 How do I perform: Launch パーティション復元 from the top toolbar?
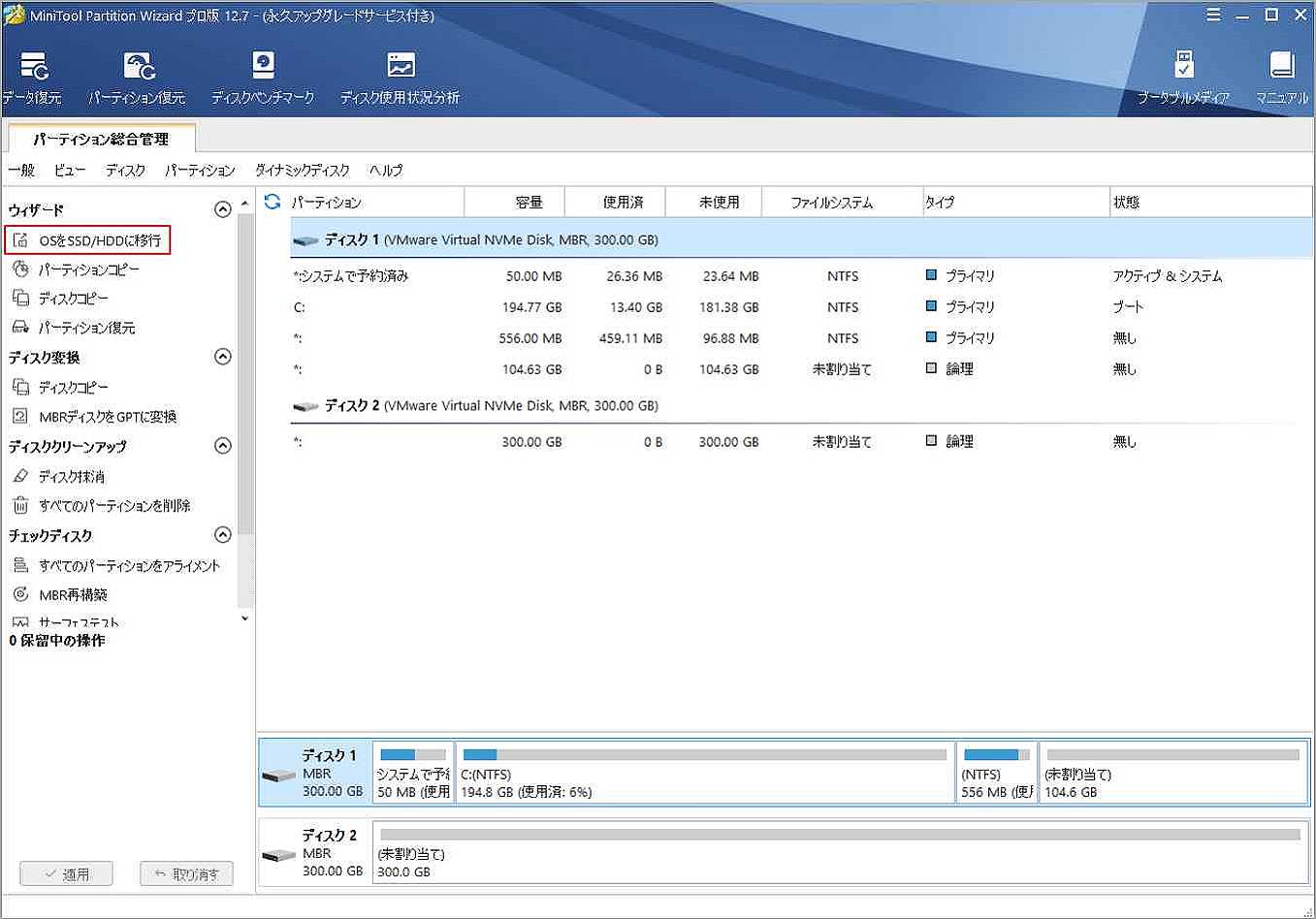click(x=137, y=78)
